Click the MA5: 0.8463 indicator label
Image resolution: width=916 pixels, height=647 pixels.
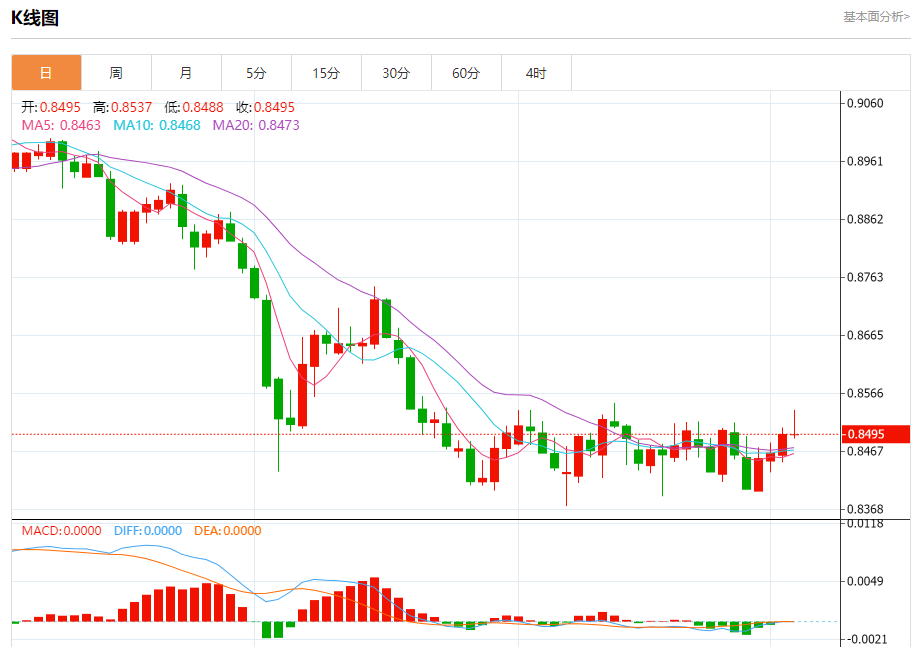click(x=61, y=125)
